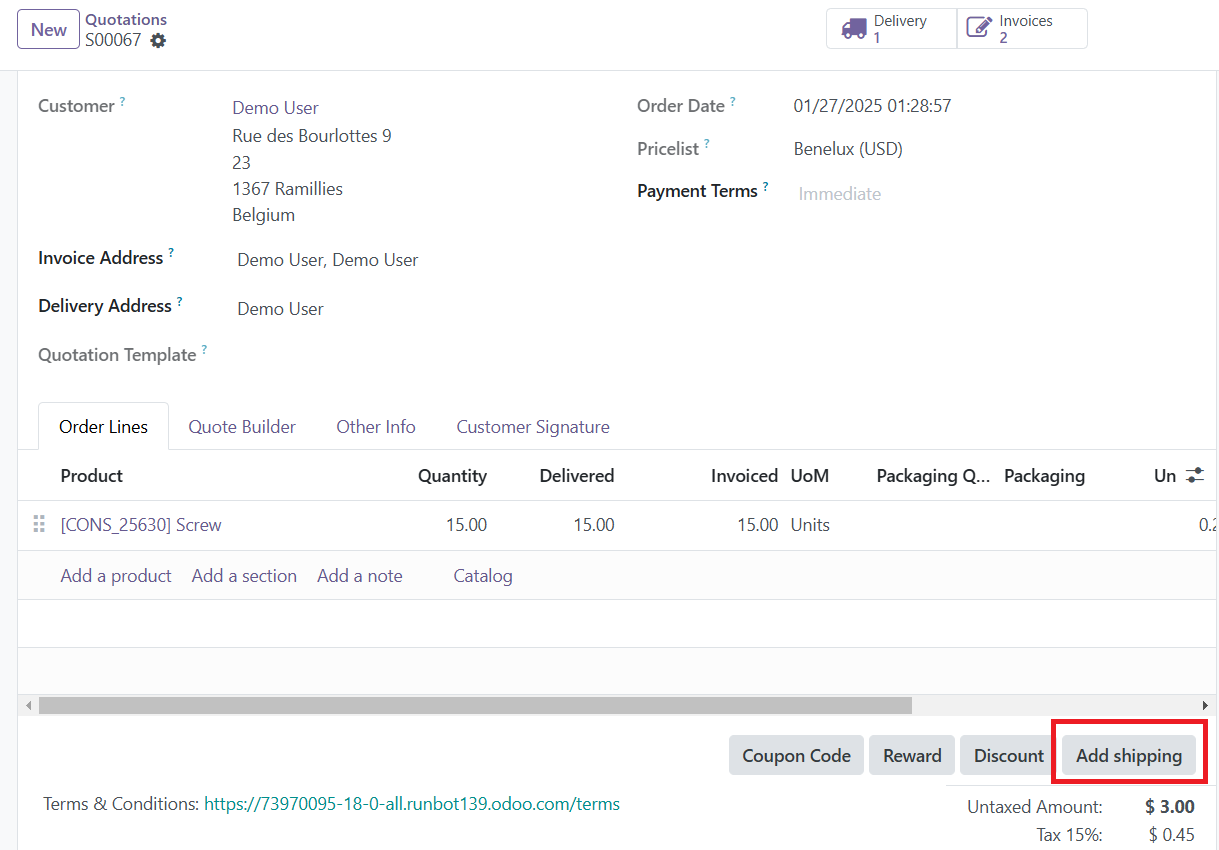Select the [CONS_25630] Screw product cell

point(141,525)
